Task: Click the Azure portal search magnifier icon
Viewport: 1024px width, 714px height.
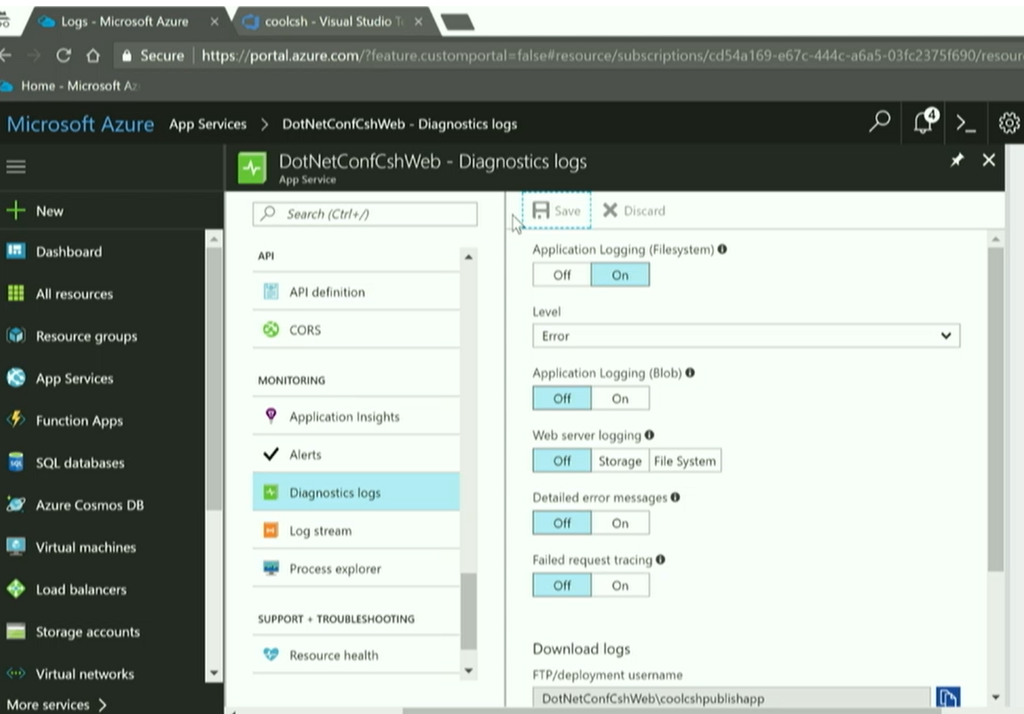Action: point(880,122)
